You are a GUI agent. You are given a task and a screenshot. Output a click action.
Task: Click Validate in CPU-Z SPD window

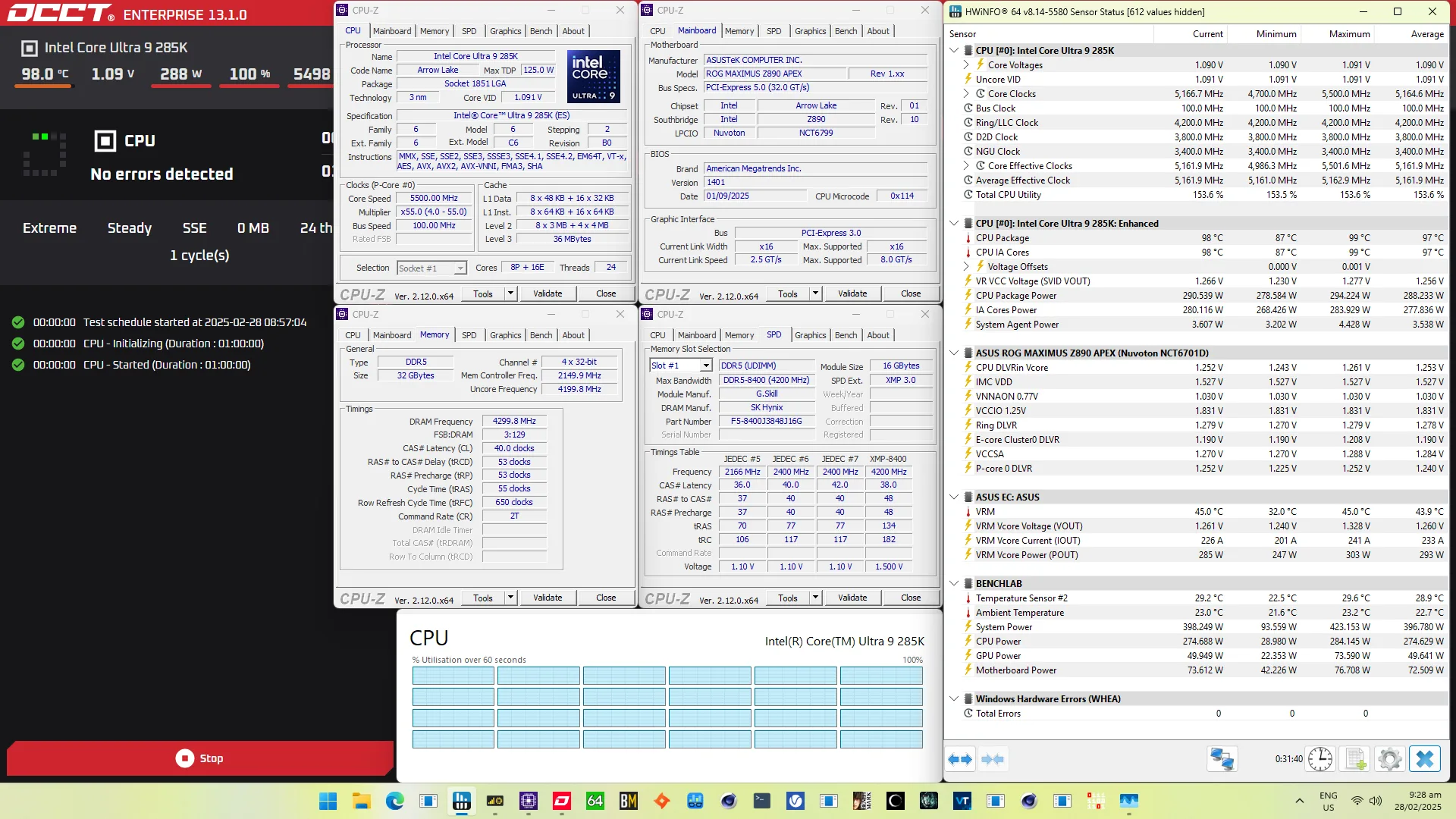pos(852,598)
